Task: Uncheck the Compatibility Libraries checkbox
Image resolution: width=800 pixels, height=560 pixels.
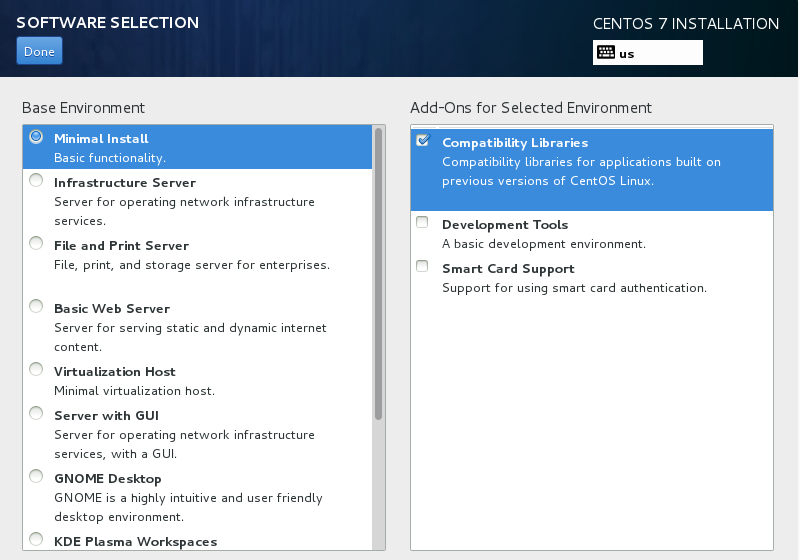Action: pos(422,141)
